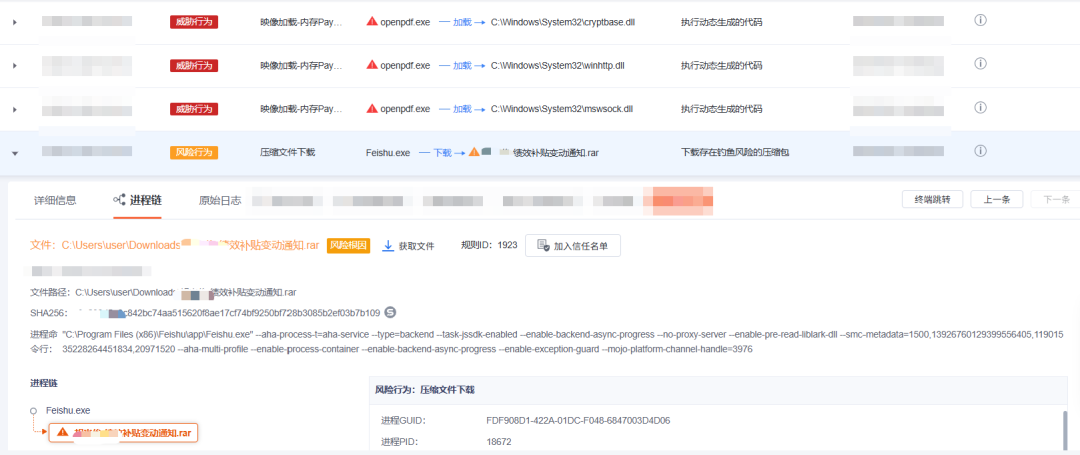
Task: Go to previous record with 上一条
Action: point(997,200)
